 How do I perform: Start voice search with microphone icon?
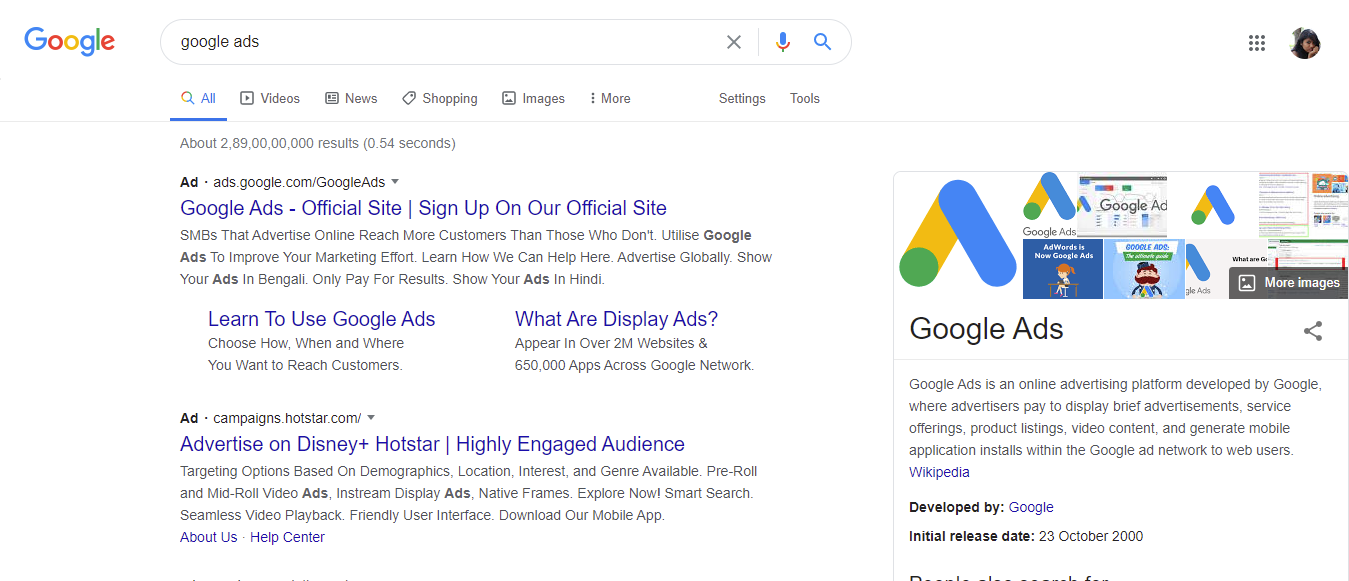click(x=783, y=42)
